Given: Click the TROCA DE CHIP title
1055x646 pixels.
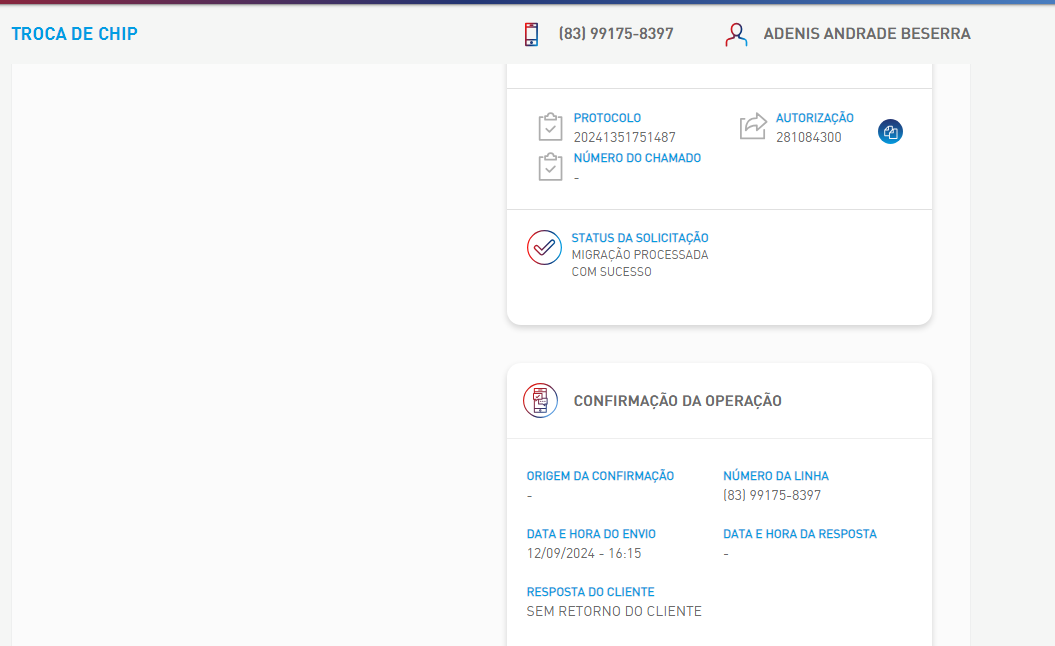Looking at the screenshot, I should click(75, 34).
